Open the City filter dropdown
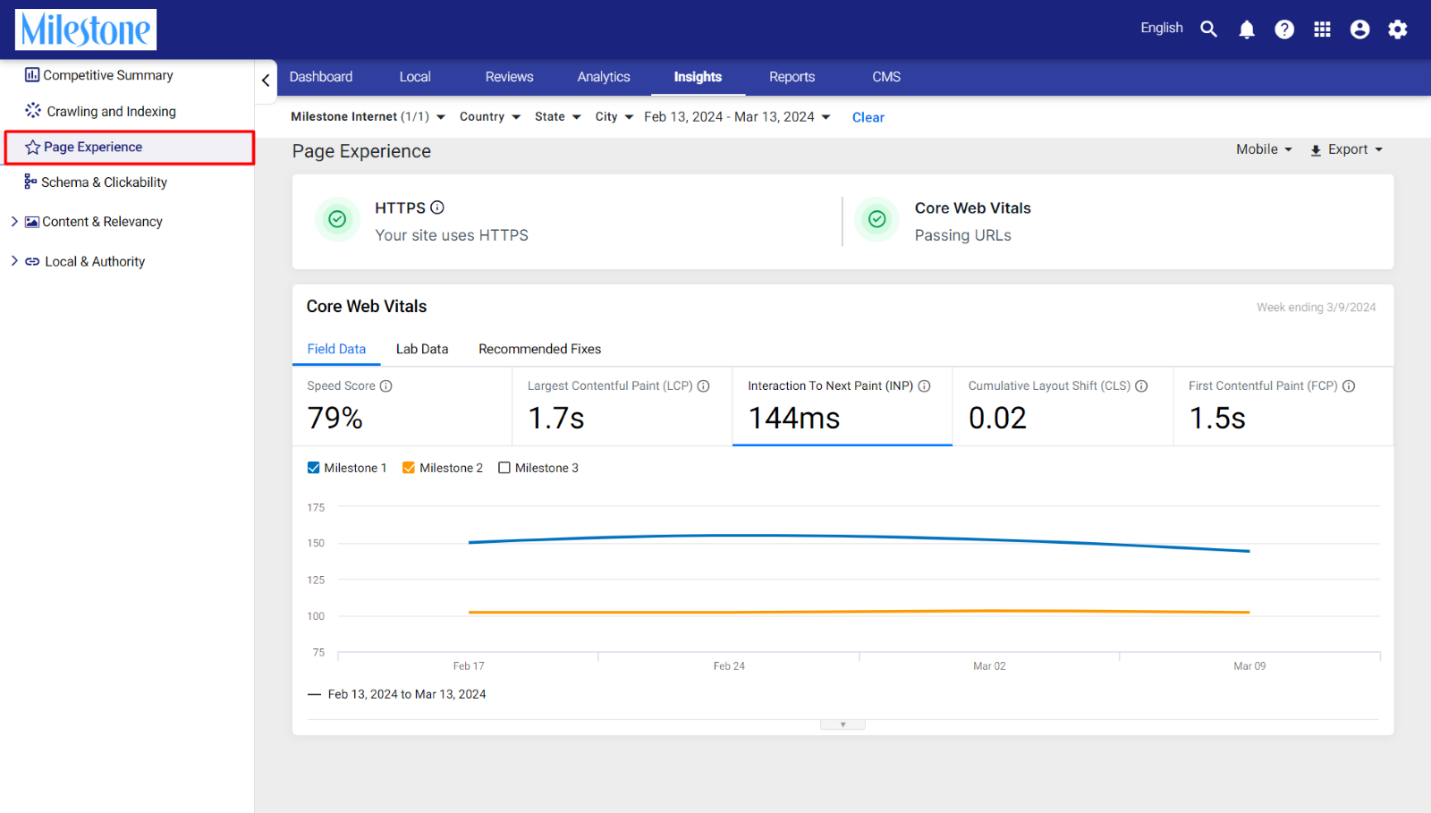 click(x=615, y=117)
